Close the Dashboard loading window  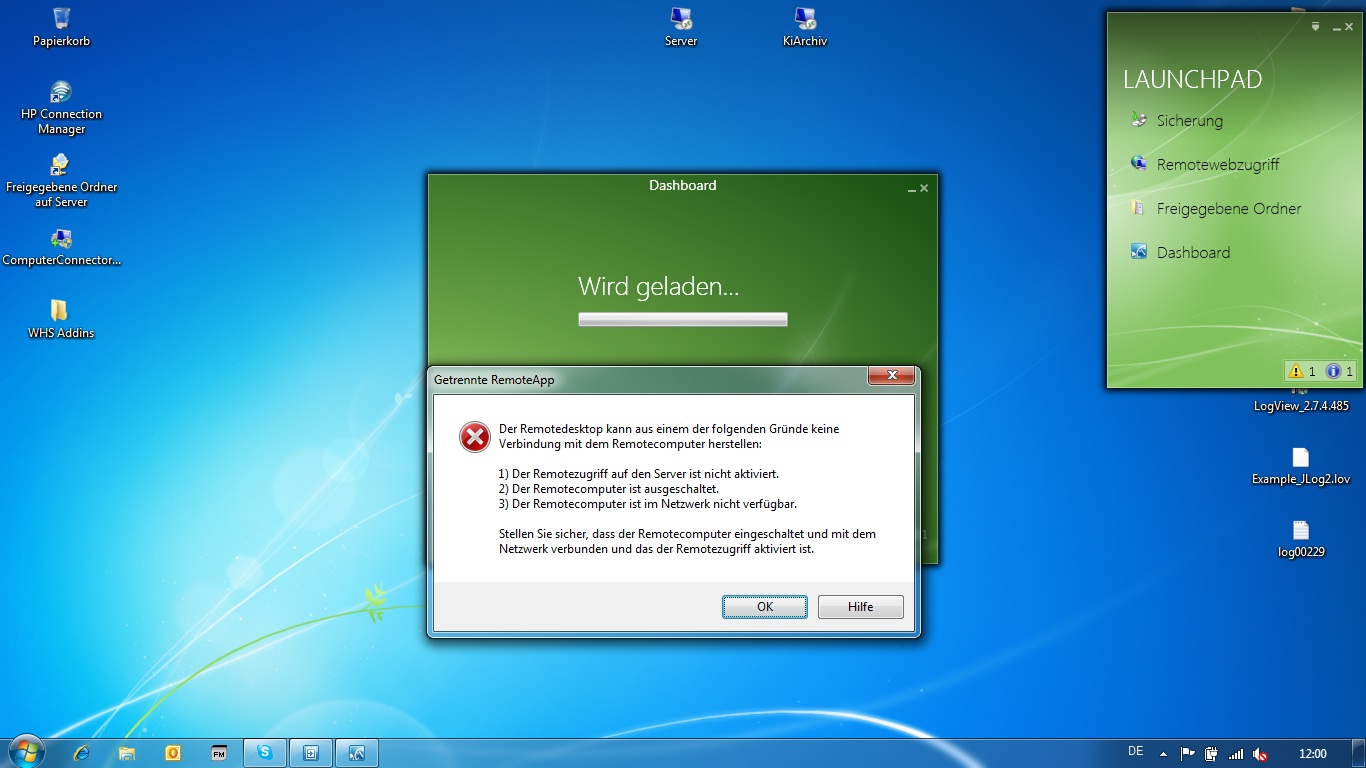[924, 188]
